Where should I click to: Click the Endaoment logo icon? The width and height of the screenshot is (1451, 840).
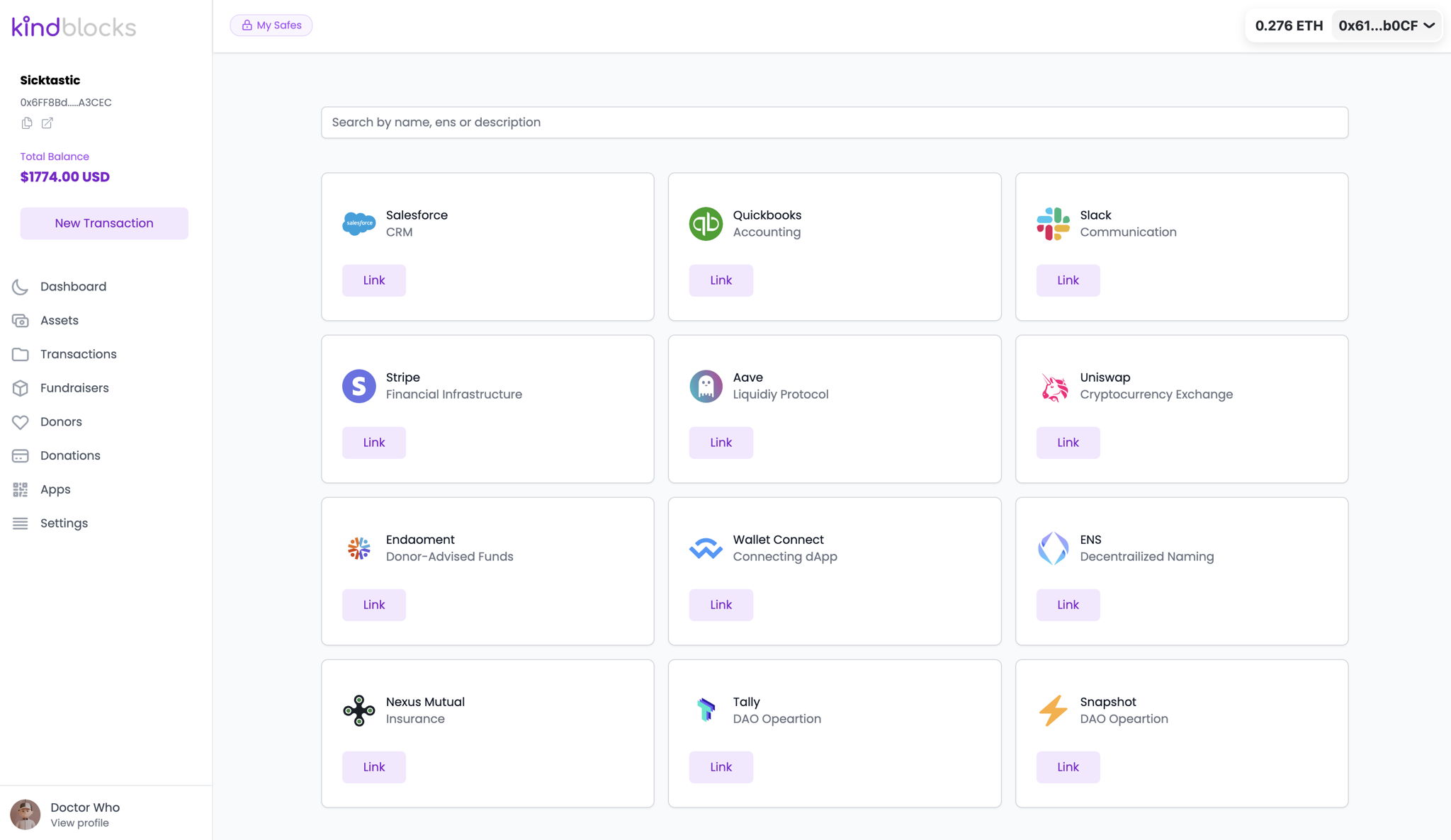click(x=359, y=548)
